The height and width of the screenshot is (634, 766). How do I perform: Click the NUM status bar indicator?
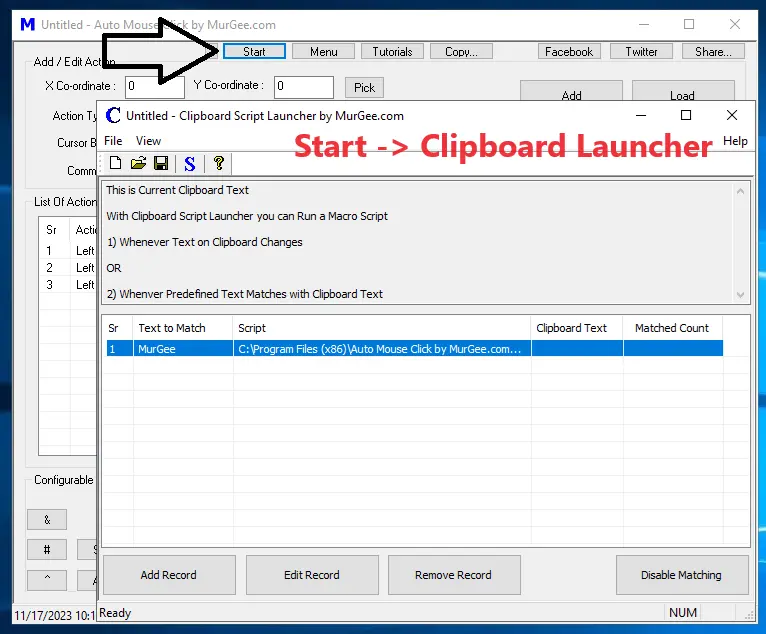[683, 613]
